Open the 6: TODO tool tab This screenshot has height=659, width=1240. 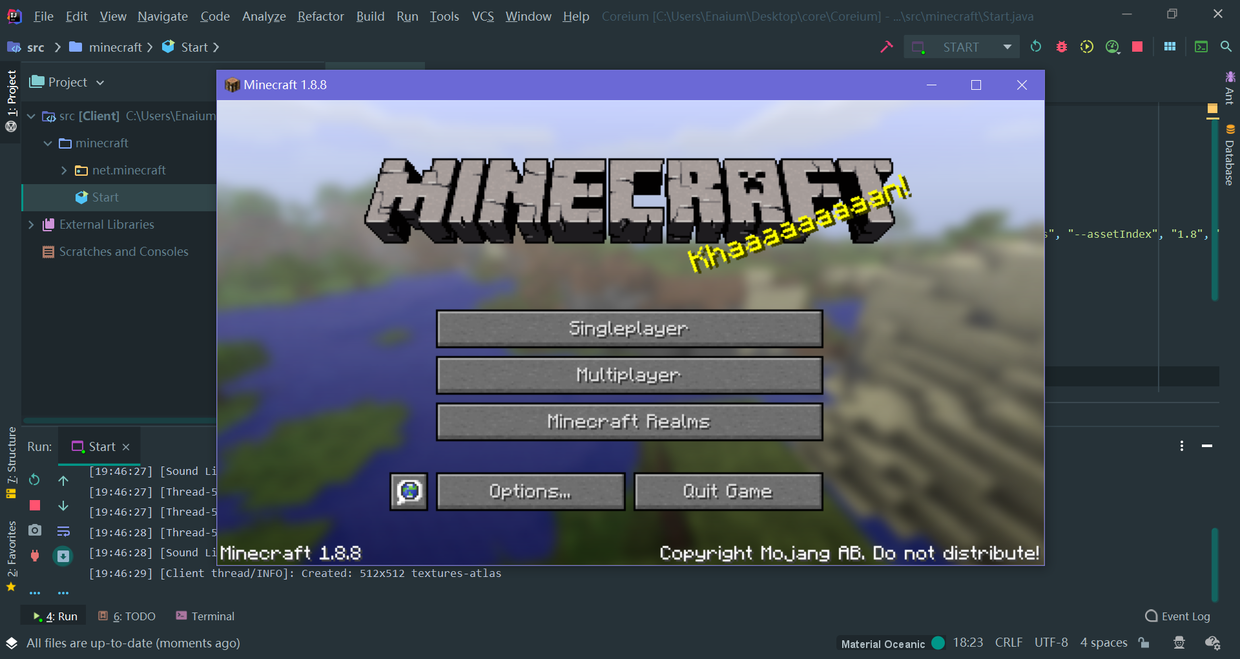click(x=126, y=616)
